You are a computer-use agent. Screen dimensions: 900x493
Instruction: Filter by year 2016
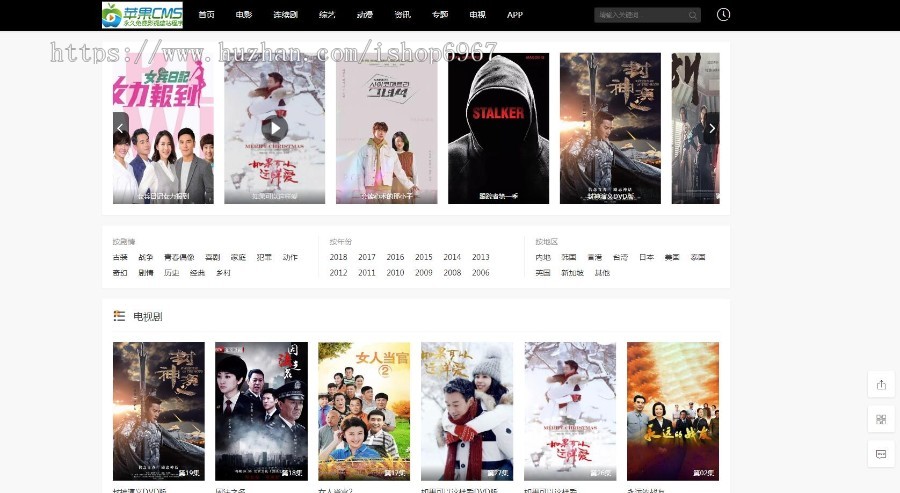pos(395,257)
